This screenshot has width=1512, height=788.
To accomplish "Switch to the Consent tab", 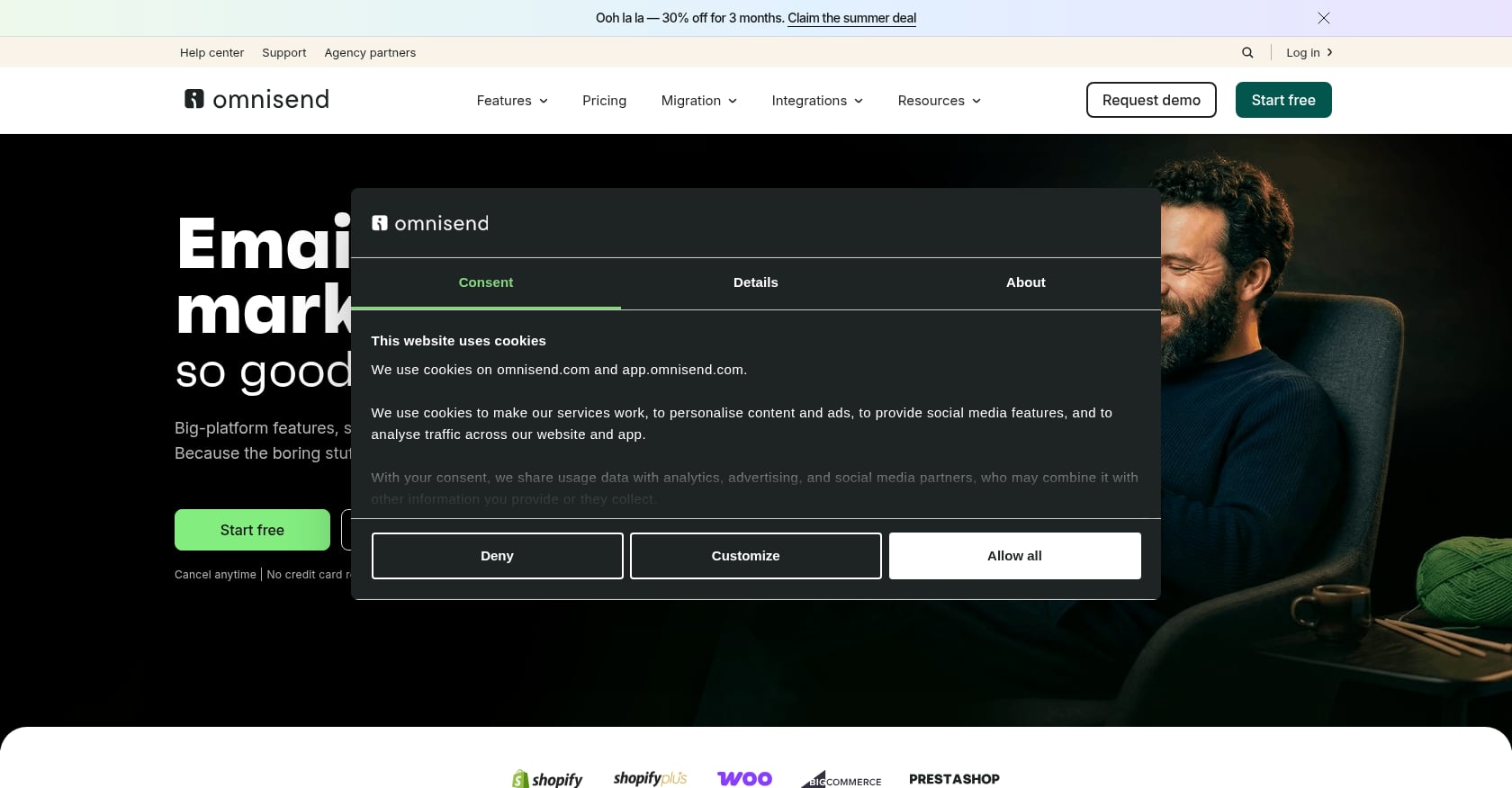I will (x=486, y=282).
